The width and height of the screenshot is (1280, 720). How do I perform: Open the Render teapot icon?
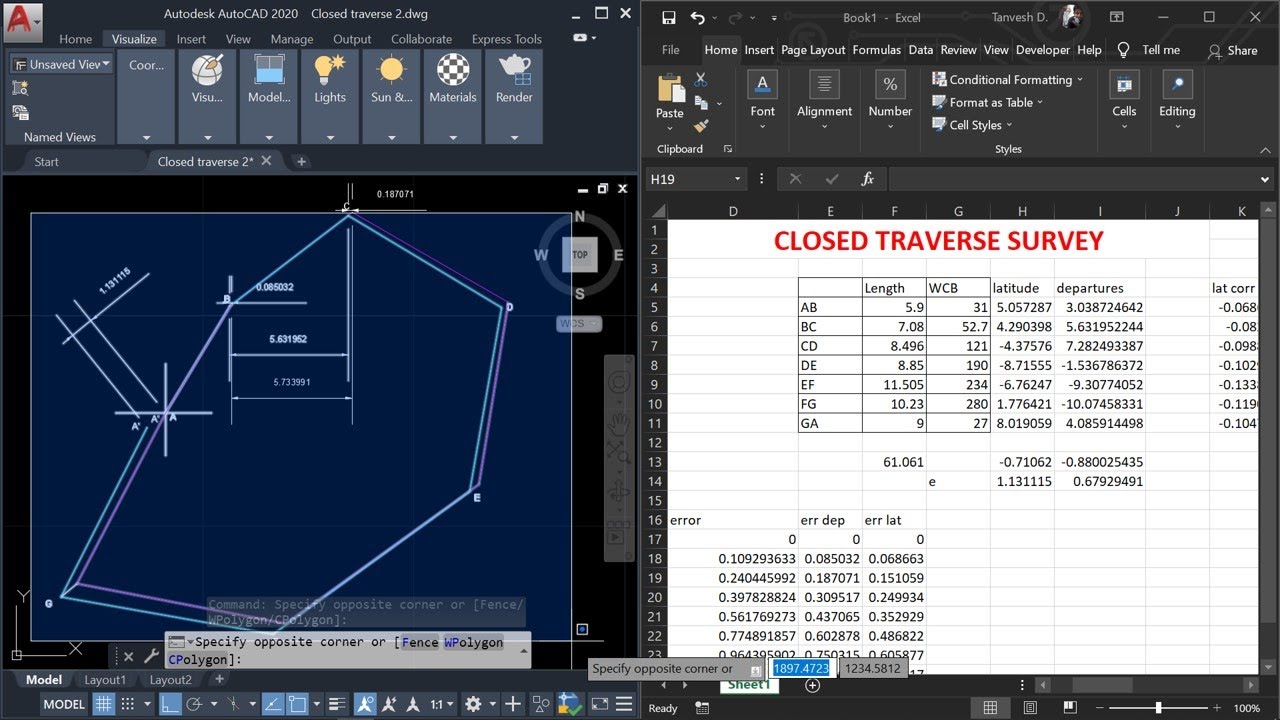514,70
